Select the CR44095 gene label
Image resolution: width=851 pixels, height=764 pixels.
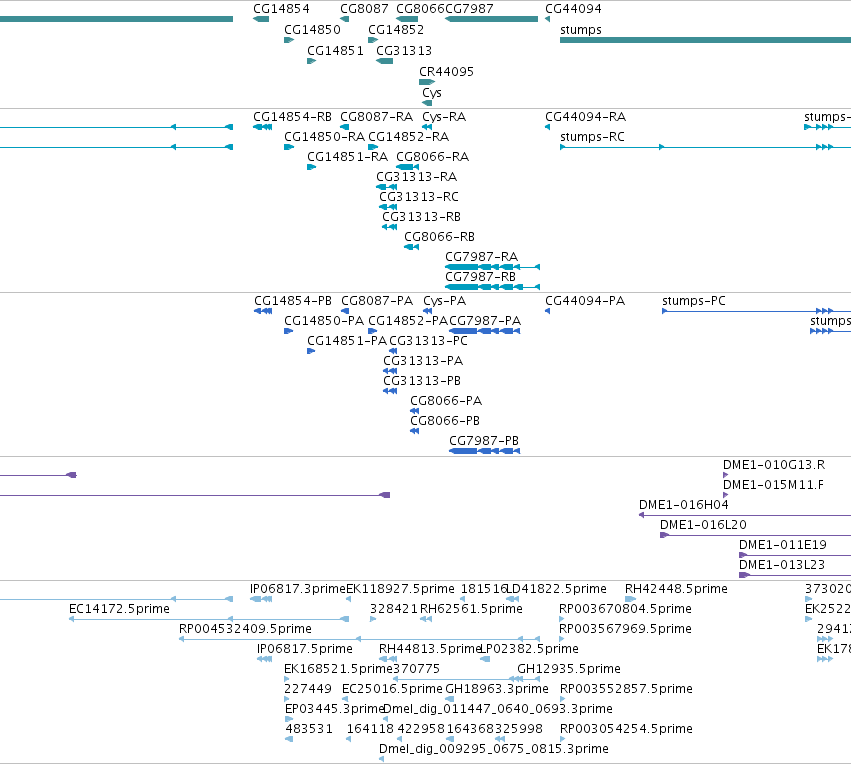[x=446, y=72]
